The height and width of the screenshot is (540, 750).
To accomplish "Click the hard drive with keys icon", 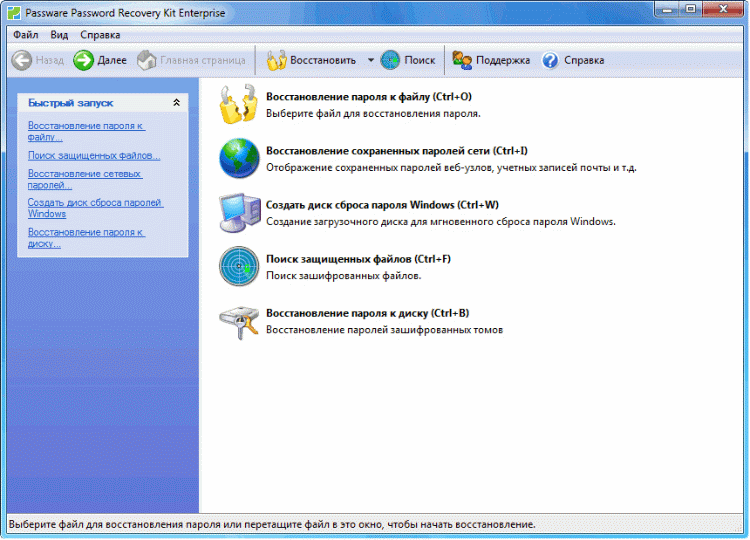I will click(239, 323).
